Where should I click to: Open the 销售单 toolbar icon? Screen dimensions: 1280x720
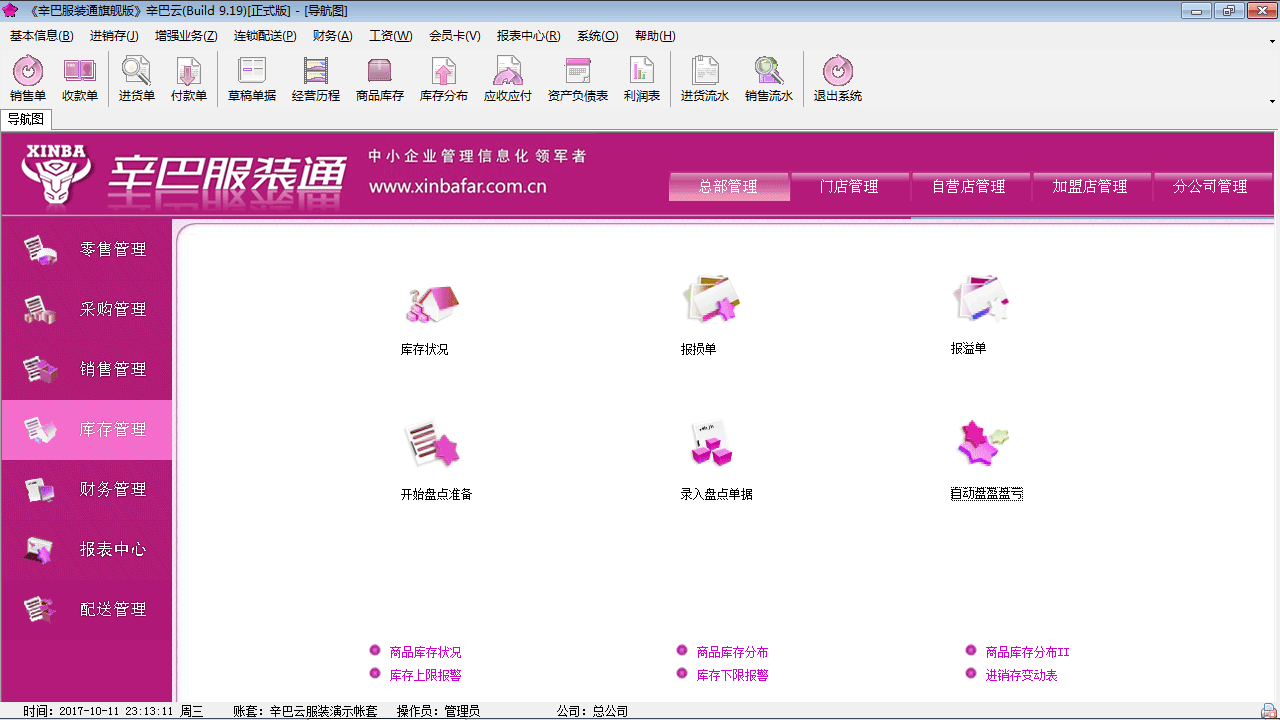coord(28,80)
